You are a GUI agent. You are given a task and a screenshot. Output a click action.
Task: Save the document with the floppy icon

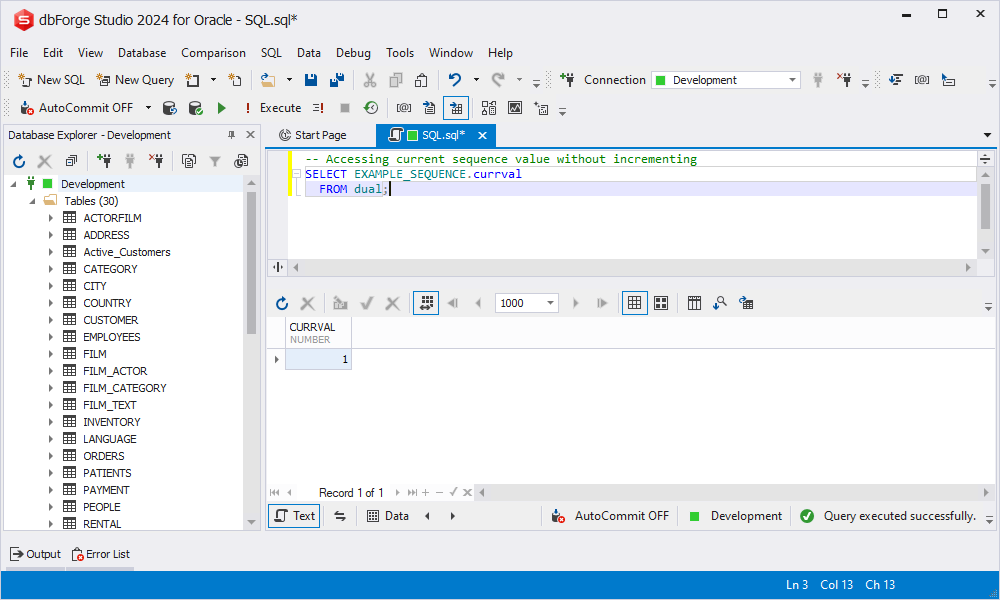click(311, 80)
